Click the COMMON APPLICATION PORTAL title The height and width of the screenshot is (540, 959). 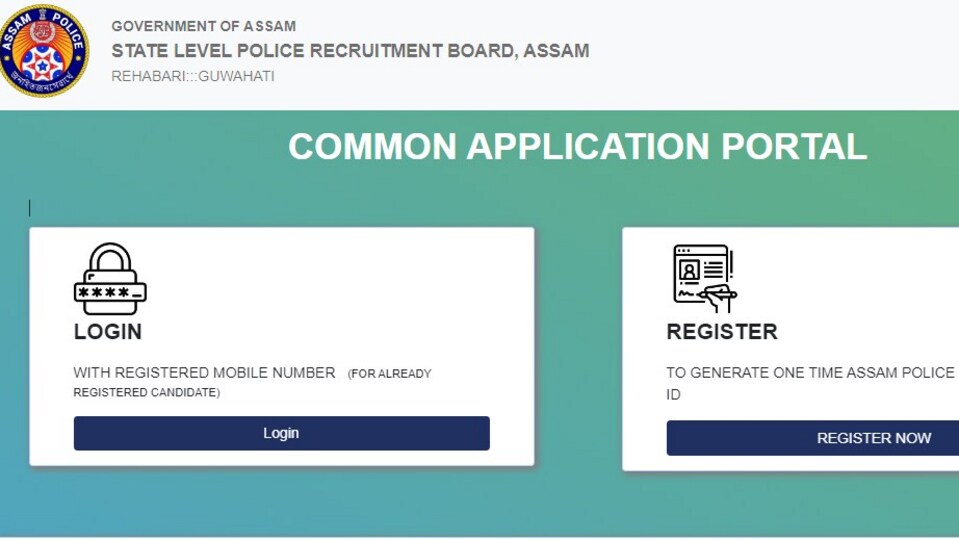click(577, 147)
